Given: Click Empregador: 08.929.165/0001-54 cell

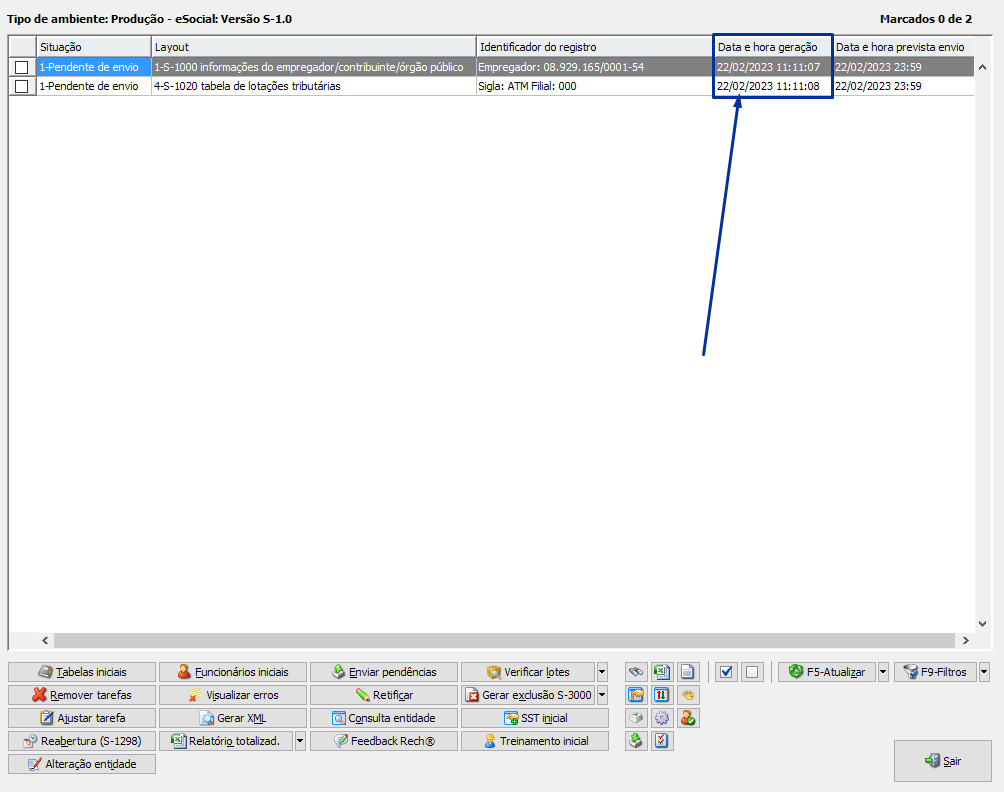Looking at the screenshot, I should (595, 67).
